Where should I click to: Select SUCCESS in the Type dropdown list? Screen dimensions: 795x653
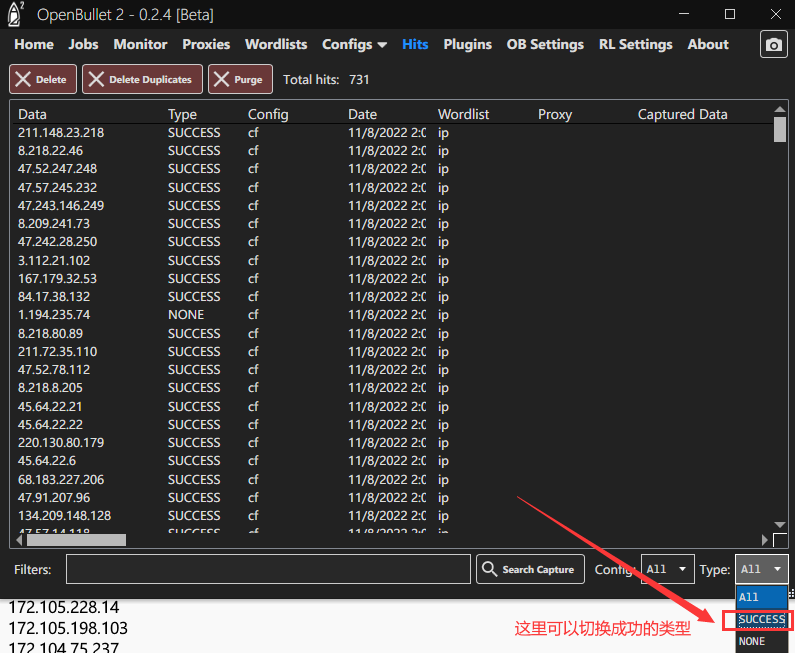click(x=761, y=620)
